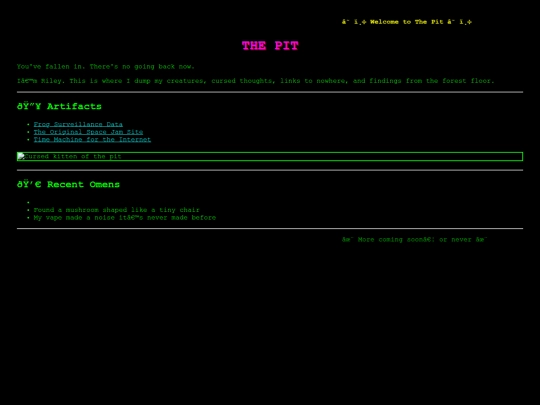
Task: Click 'Found a mushroom shaped like a tiny chair'
Action: (x=116, y=210)
